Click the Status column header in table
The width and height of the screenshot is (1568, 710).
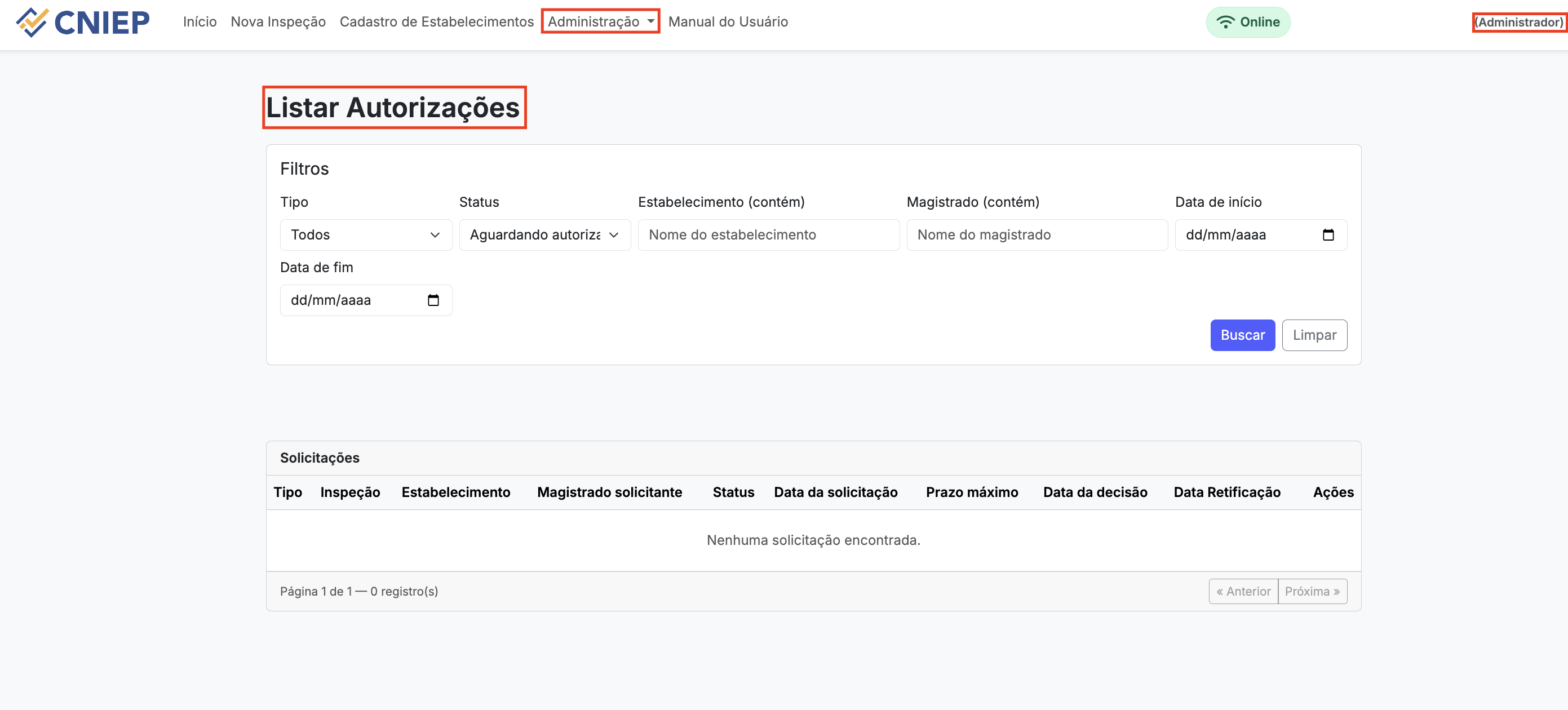(733, 492)
